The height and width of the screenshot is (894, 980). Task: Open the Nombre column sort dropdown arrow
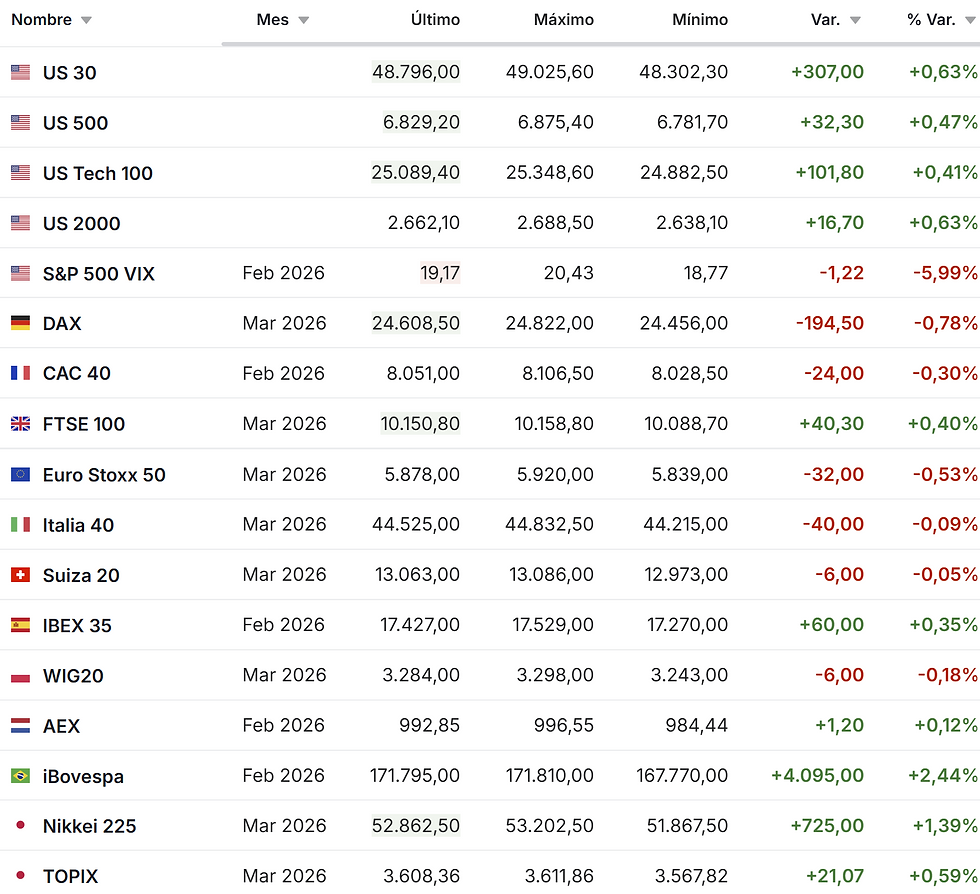point(86,20)
